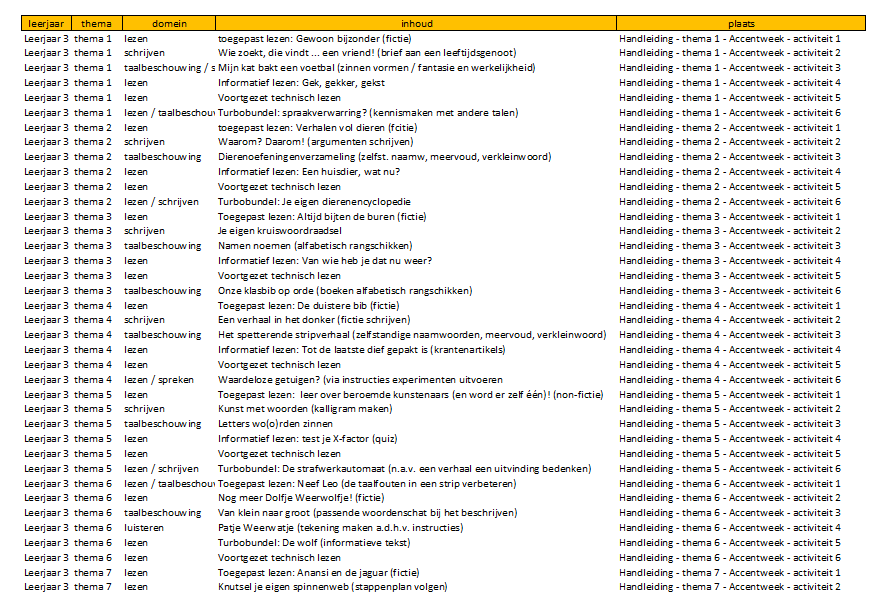Click cell 'toegepast lezen: Gewoon bijzonder (fictie)'

pyautogui.click(x=315, y=39)
